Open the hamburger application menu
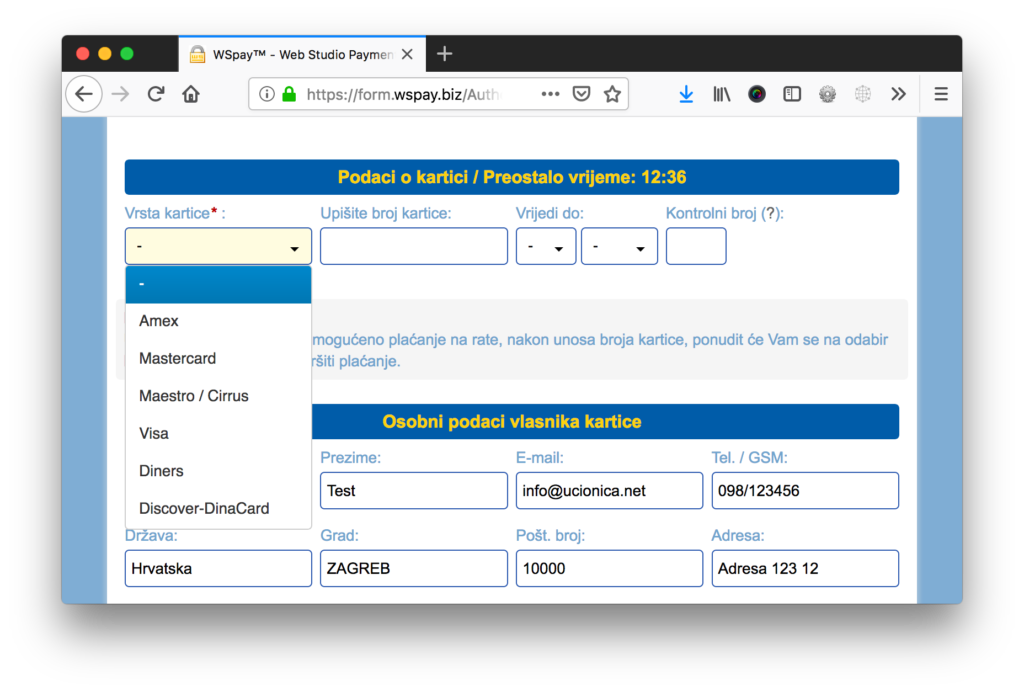1024x692 pixels. click(x=940, y=94)
